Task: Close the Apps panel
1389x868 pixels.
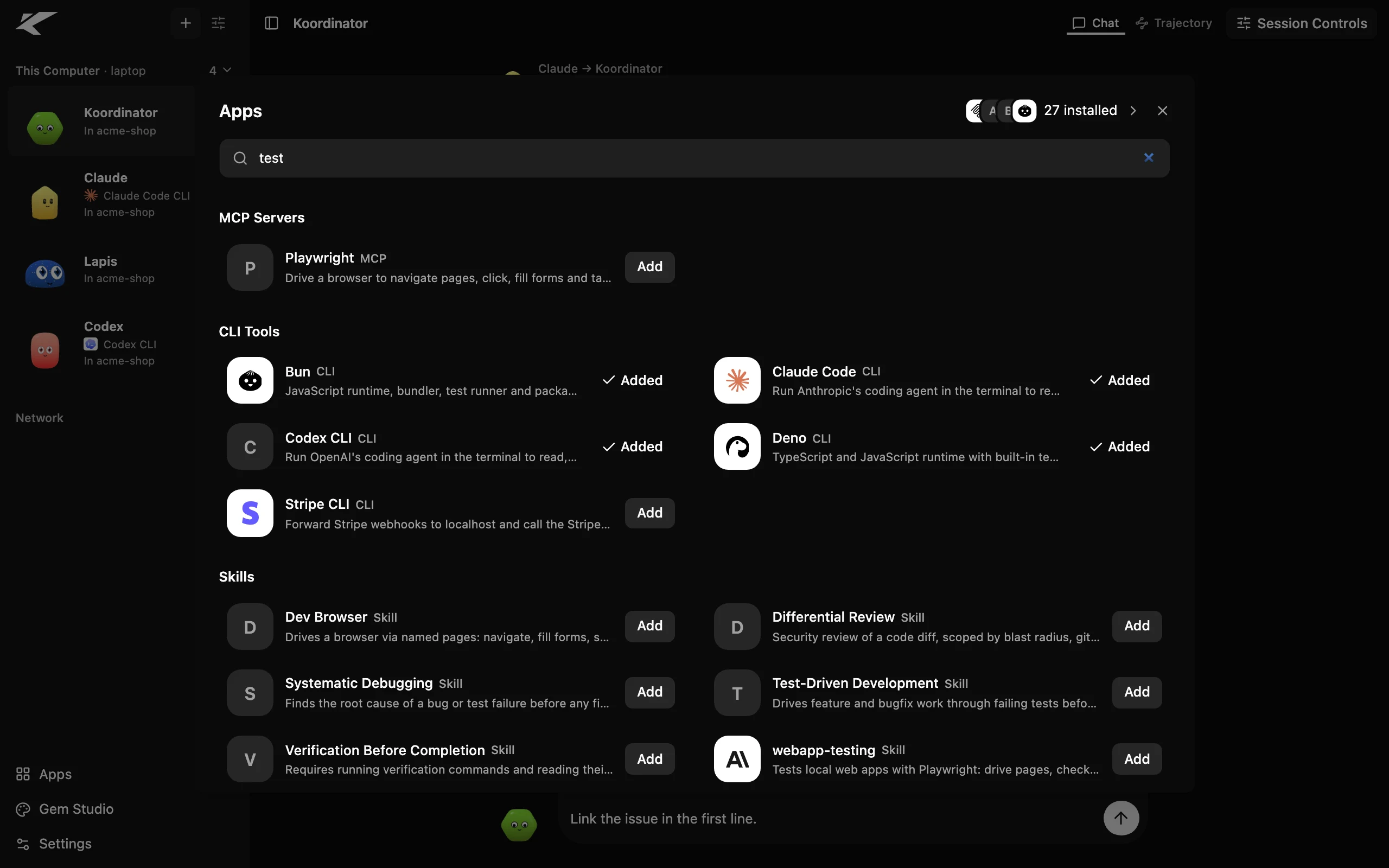Action: 1162,111
